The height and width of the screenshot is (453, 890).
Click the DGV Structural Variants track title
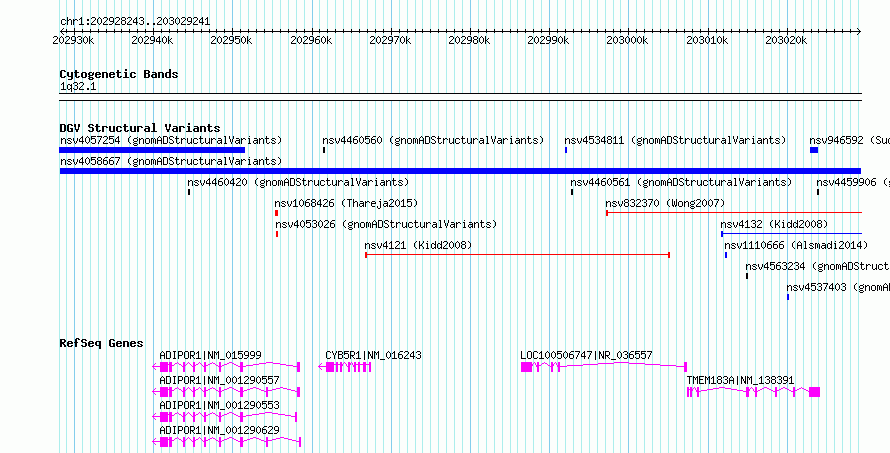[x=140, y=128]
